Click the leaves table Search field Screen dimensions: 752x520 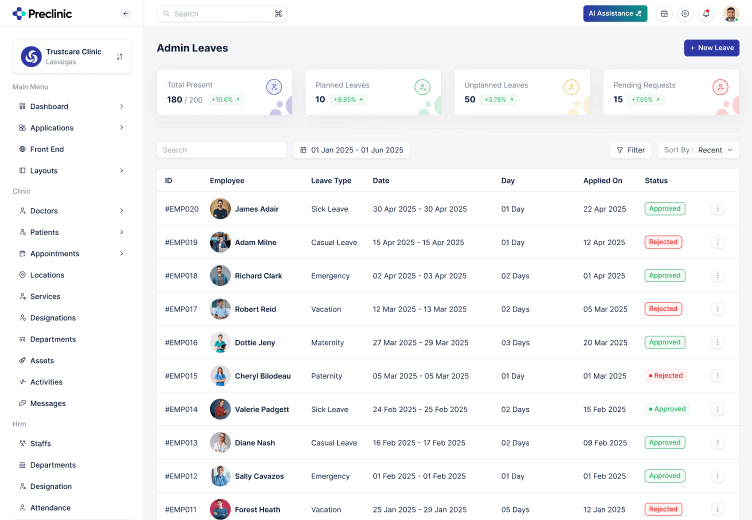point(222,150)
